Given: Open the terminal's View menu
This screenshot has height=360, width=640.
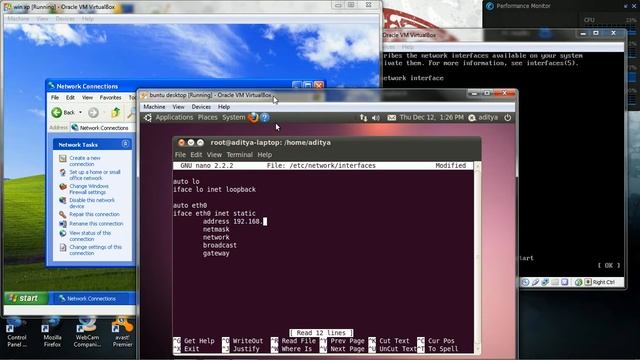Looking at the screenshot, I should coord(214,155).
